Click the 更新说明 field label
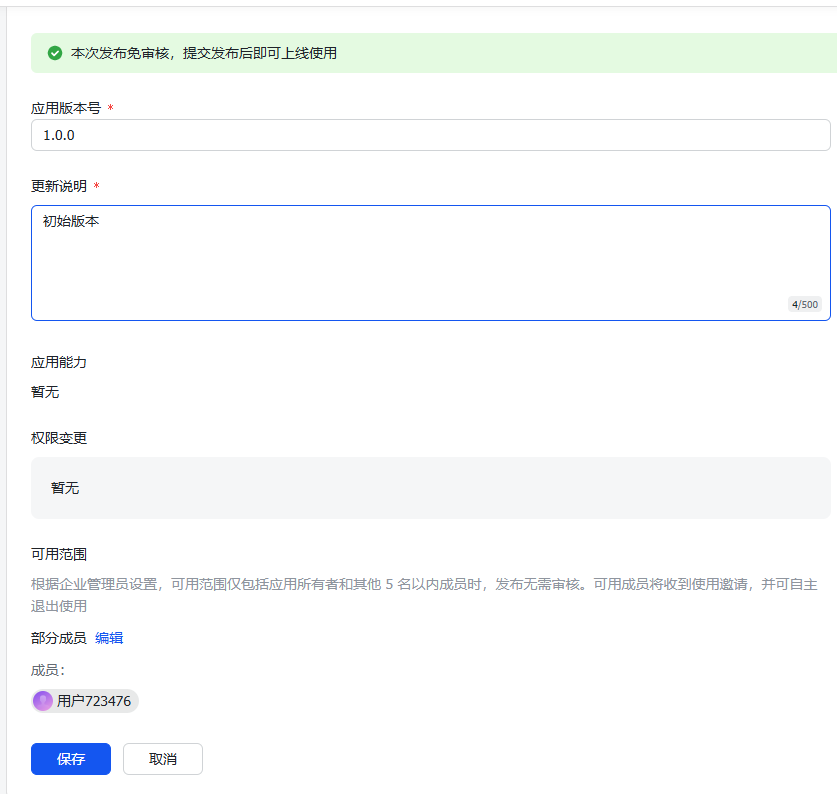 coord(59,186)
